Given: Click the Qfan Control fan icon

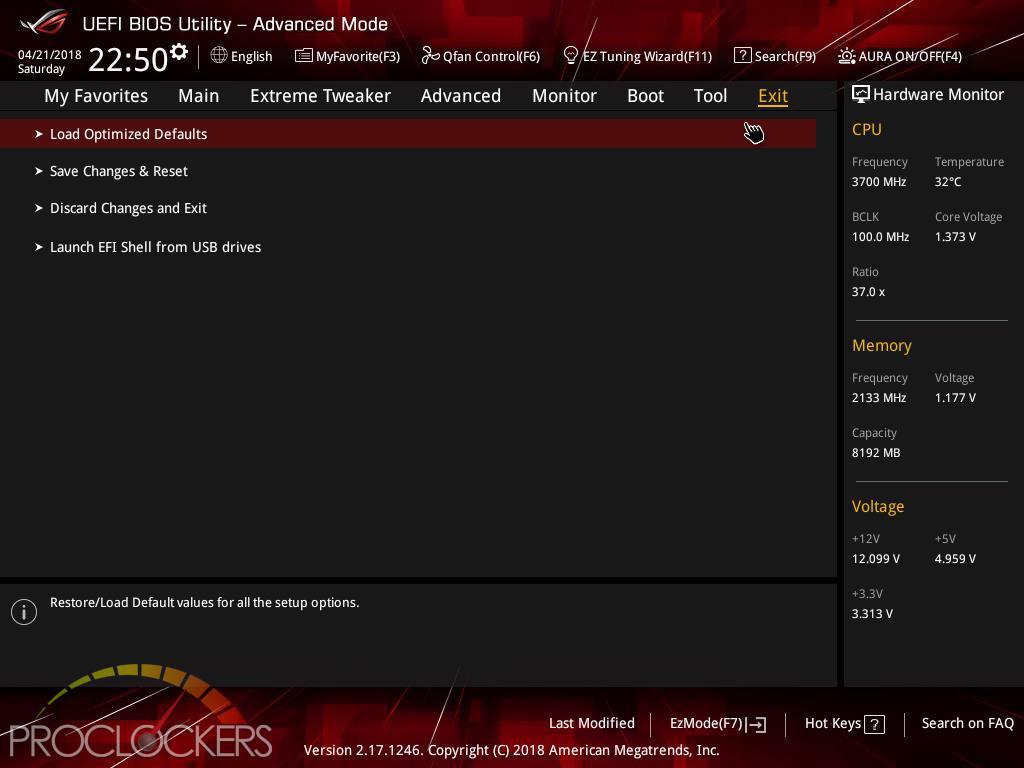Looking at the screenshot, I should 430,56.
